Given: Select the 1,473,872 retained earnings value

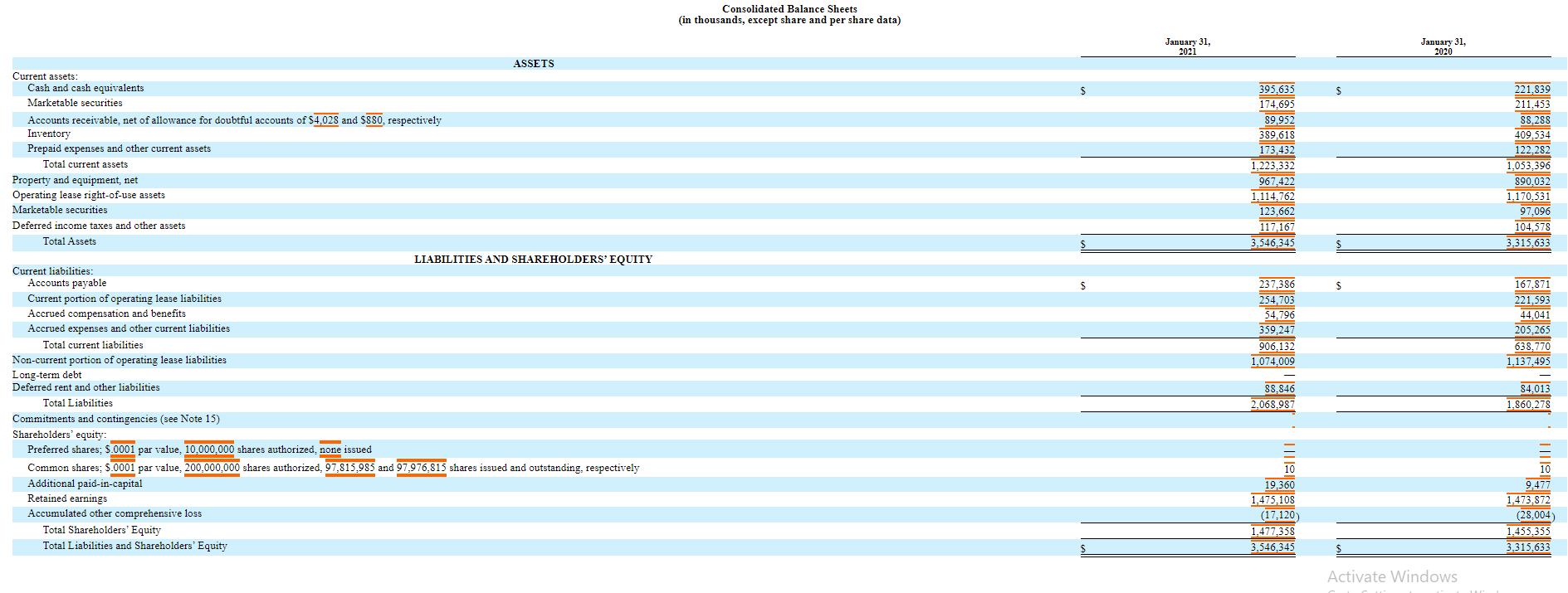Looking at the screenshot, I should [x=1528, y=500].
